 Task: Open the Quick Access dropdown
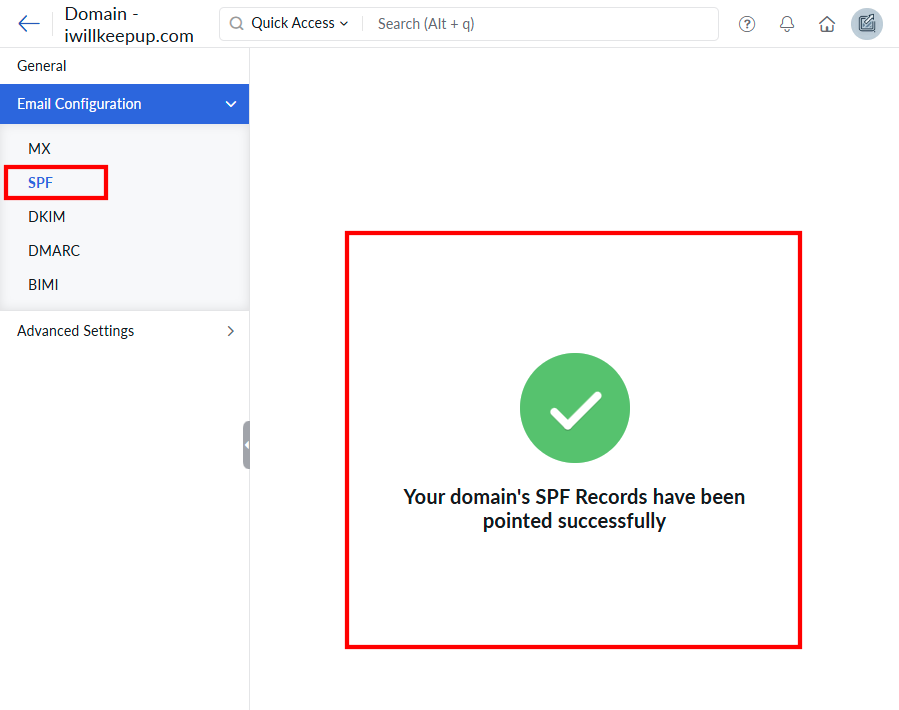click(299, 24)
